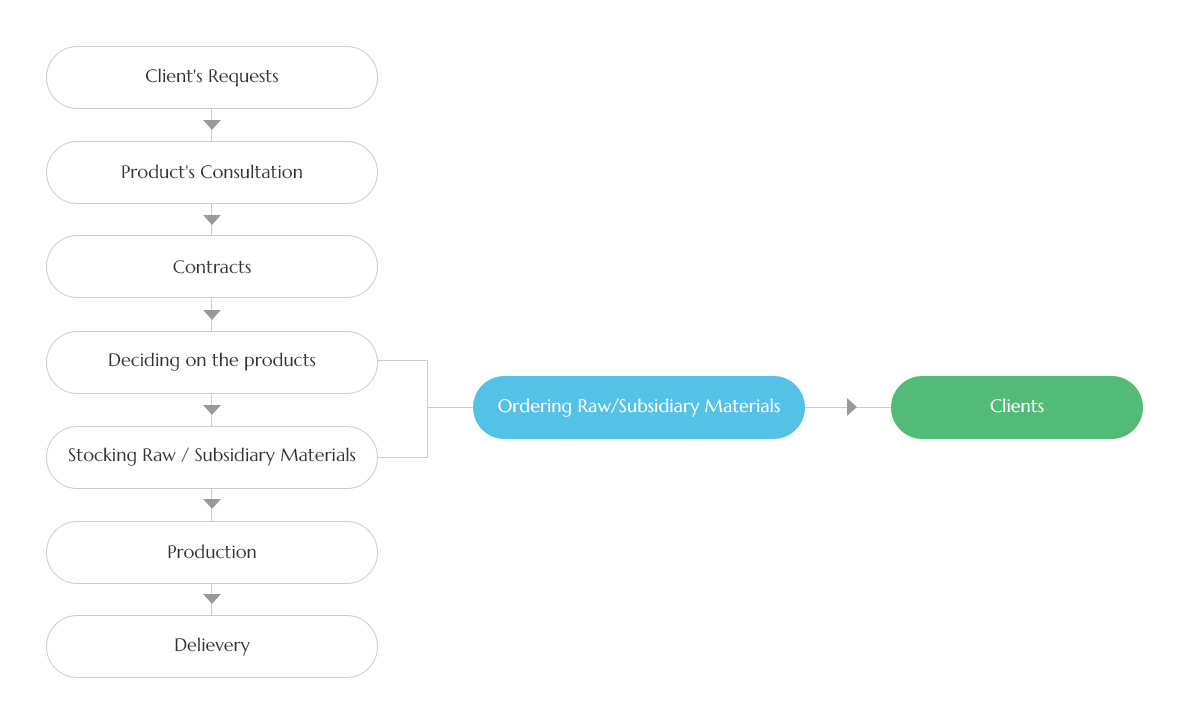1190x724 pixels.
Task: Click arrow below Deciding on the products
Action: pyautogui.click(x=212, y=410)
